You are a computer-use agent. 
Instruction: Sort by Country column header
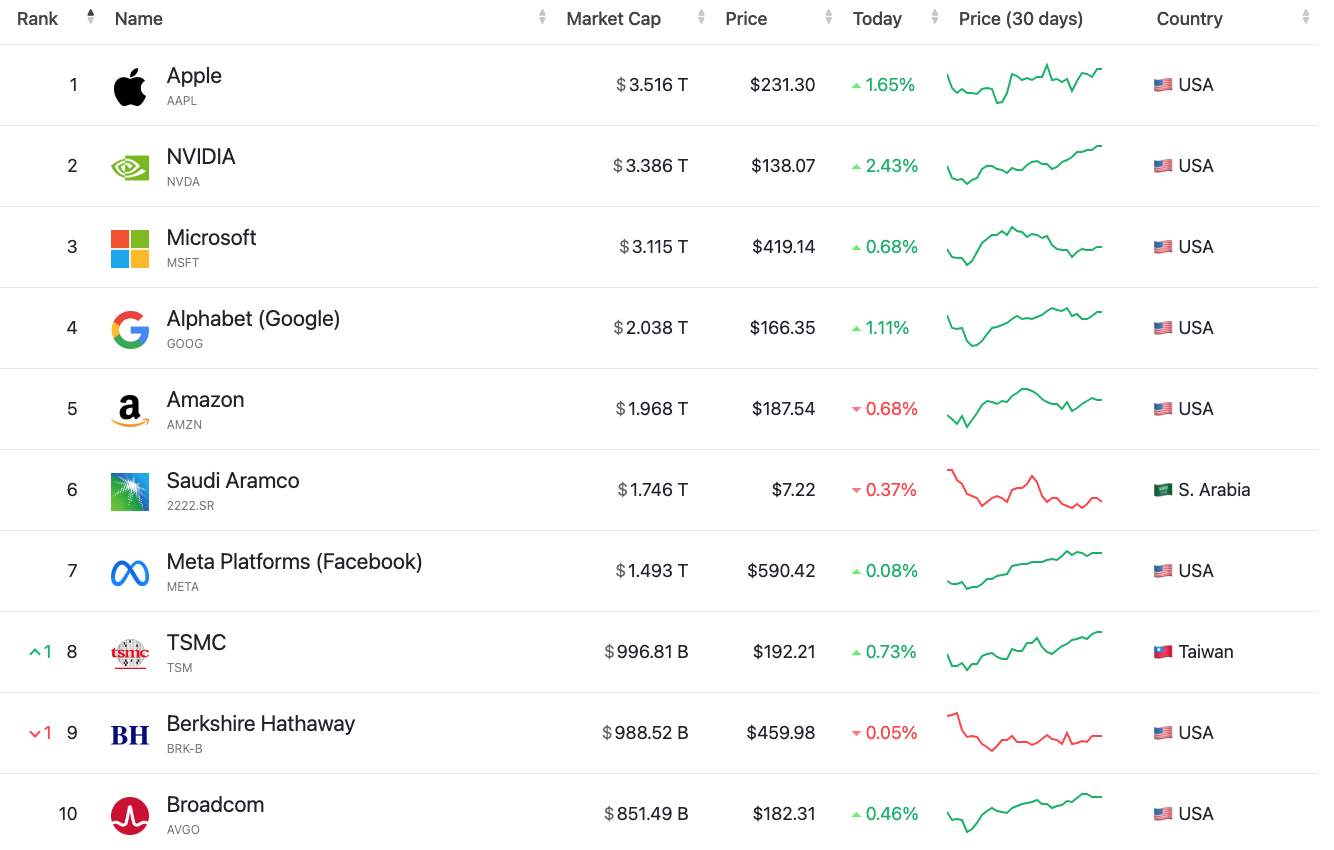pos(1189,19)
